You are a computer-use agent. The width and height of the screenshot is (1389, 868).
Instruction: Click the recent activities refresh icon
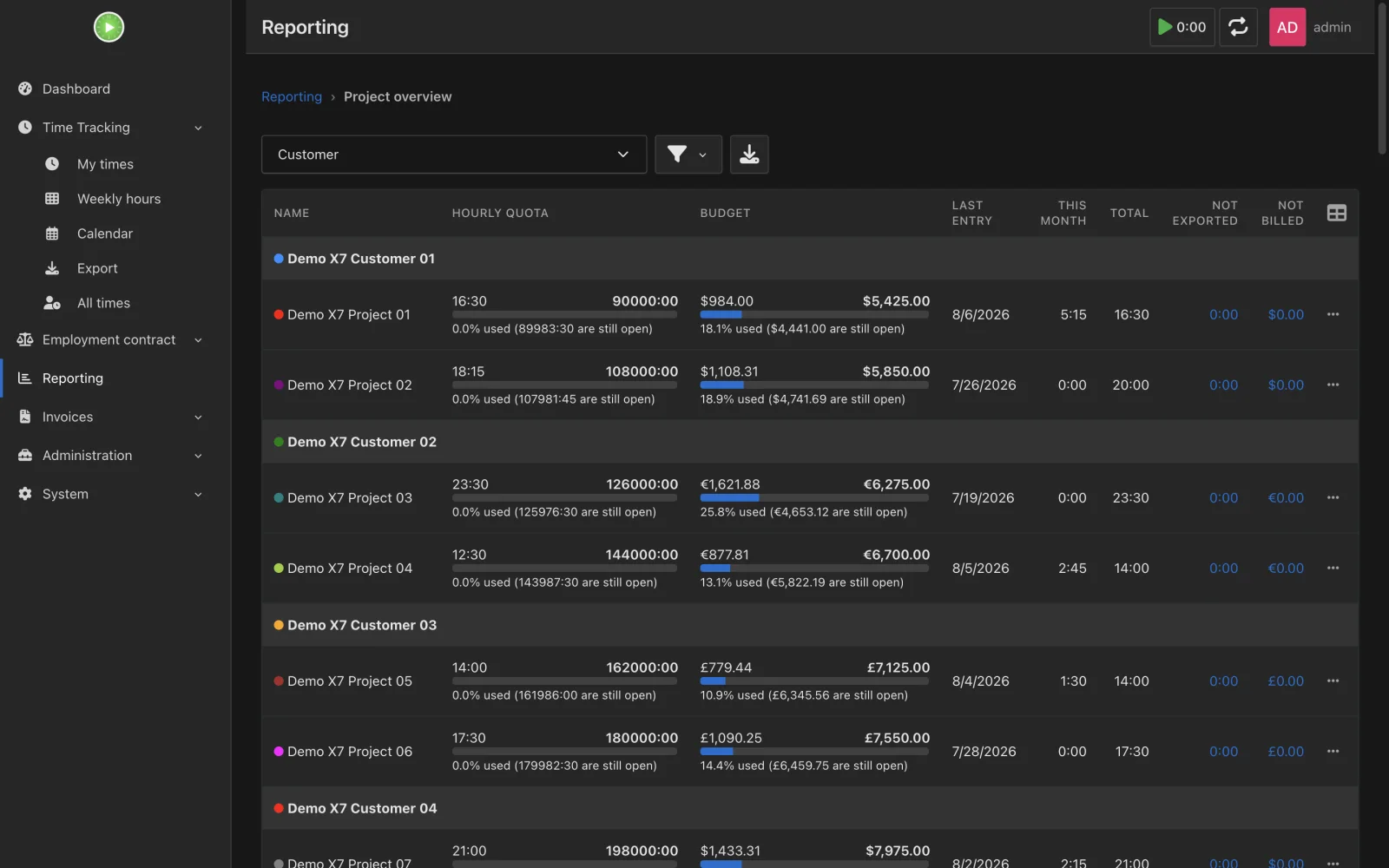[1238, 27]
